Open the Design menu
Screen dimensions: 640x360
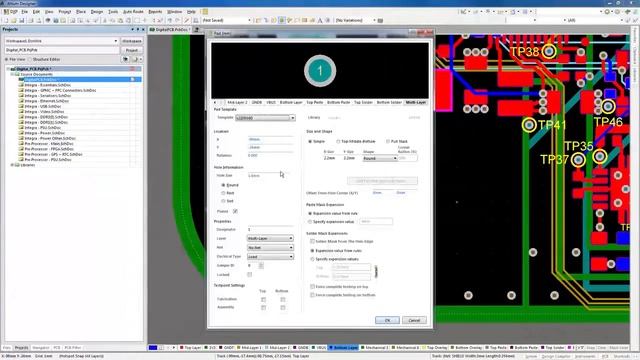coord(97,12)
